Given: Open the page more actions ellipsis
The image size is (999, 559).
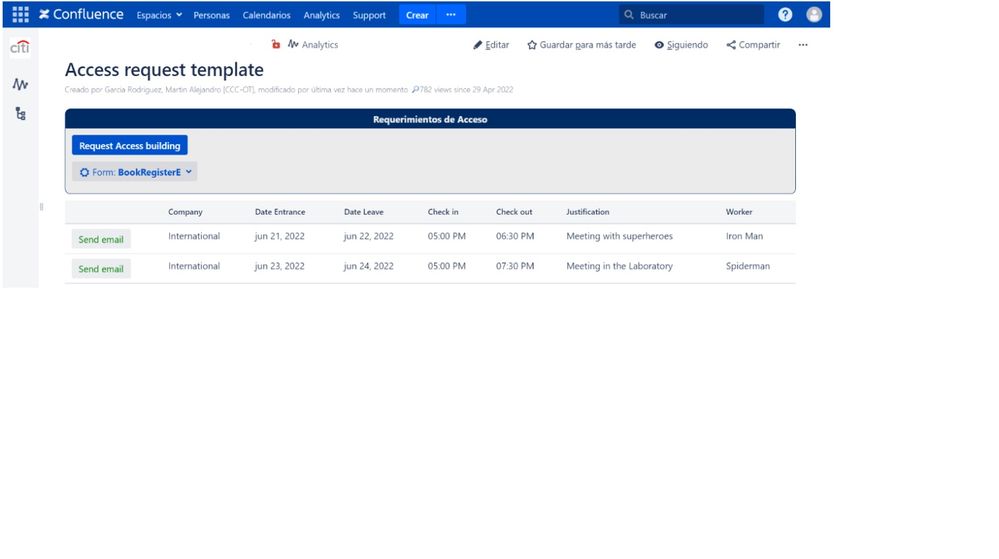Looking at the screenshot, I should pyautogui.click(x=803, y=45).
